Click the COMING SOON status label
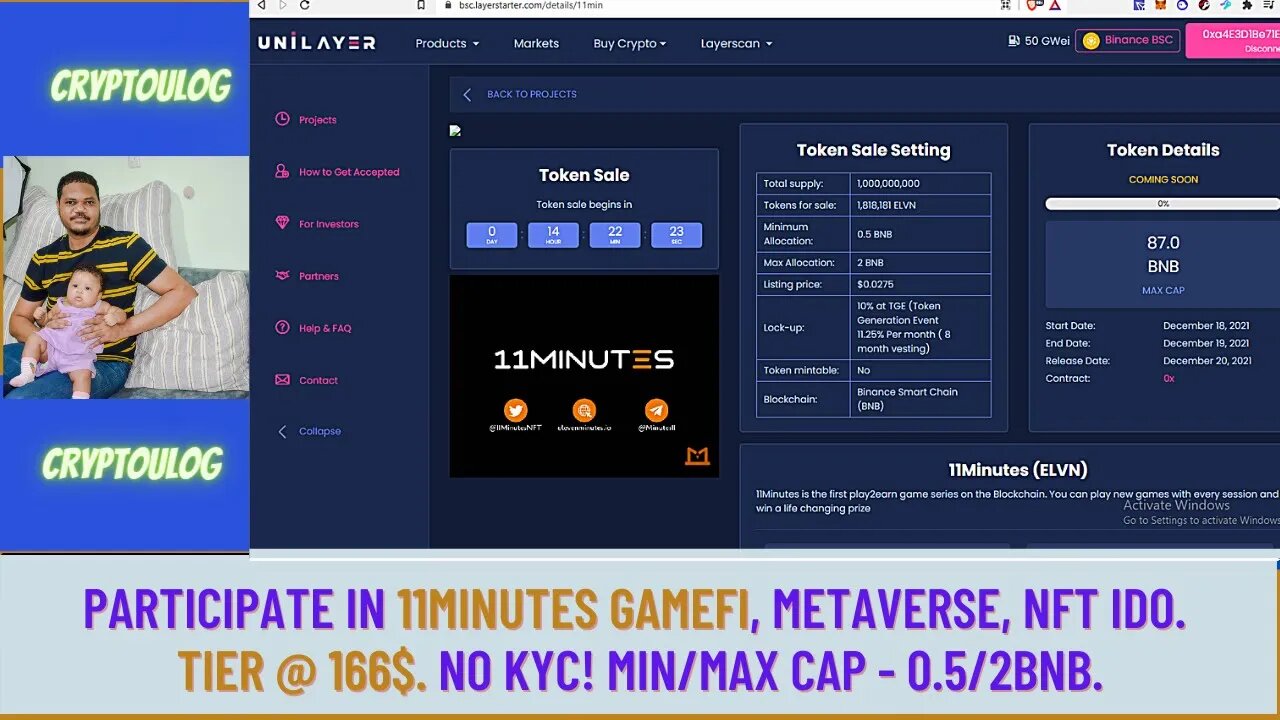1280x720 pixels. coord(1163,180)
